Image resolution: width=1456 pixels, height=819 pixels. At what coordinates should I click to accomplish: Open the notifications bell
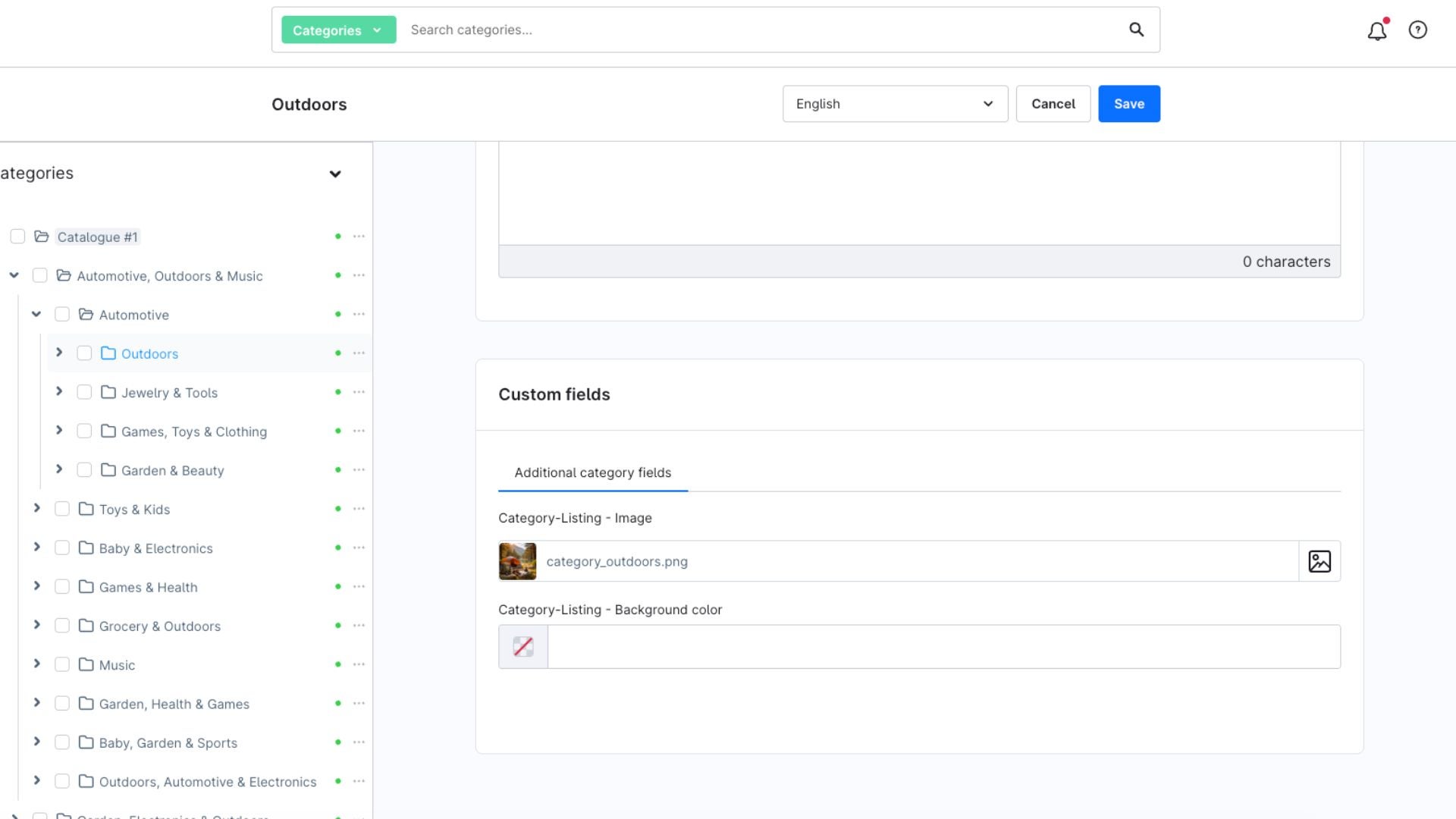[x=1377, y=30]
